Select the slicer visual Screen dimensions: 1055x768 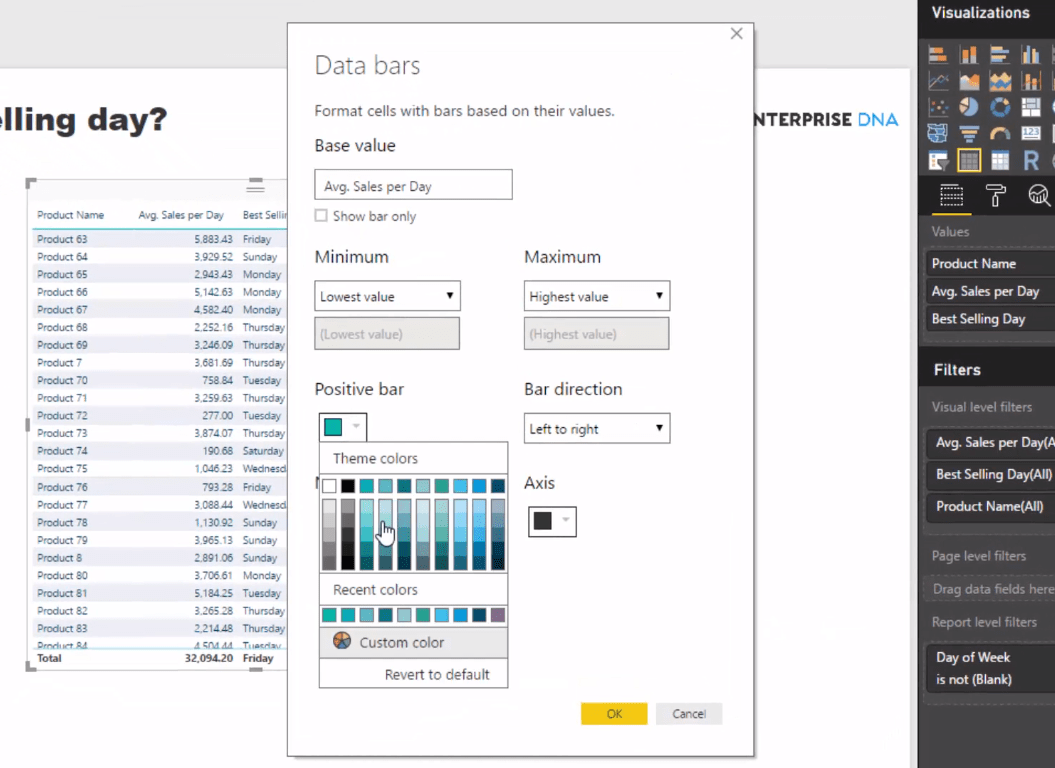click(938, 160)
